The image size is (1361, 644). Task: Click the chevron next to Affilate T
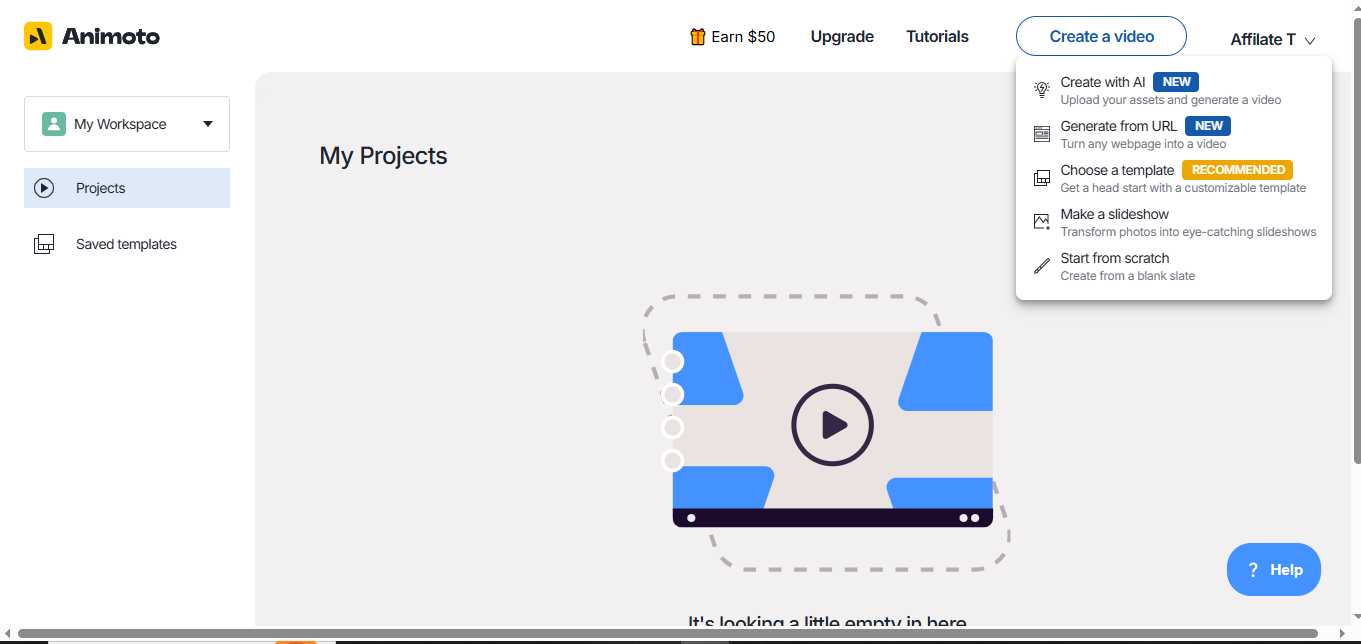click(1310, 41)
